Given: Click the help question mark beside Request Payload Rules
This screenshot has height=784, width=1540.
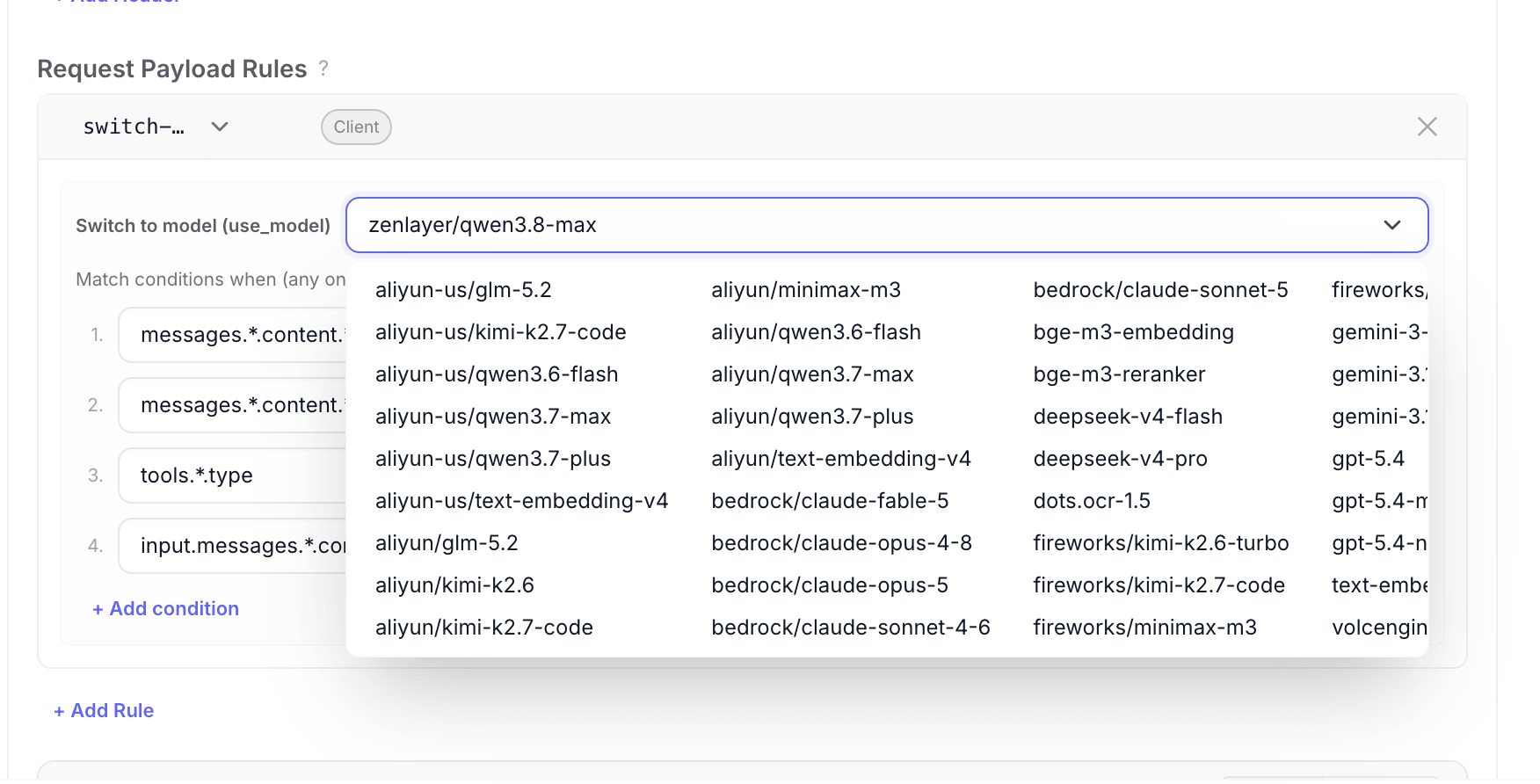Looking at the screenshot, I should coord(323,68).
